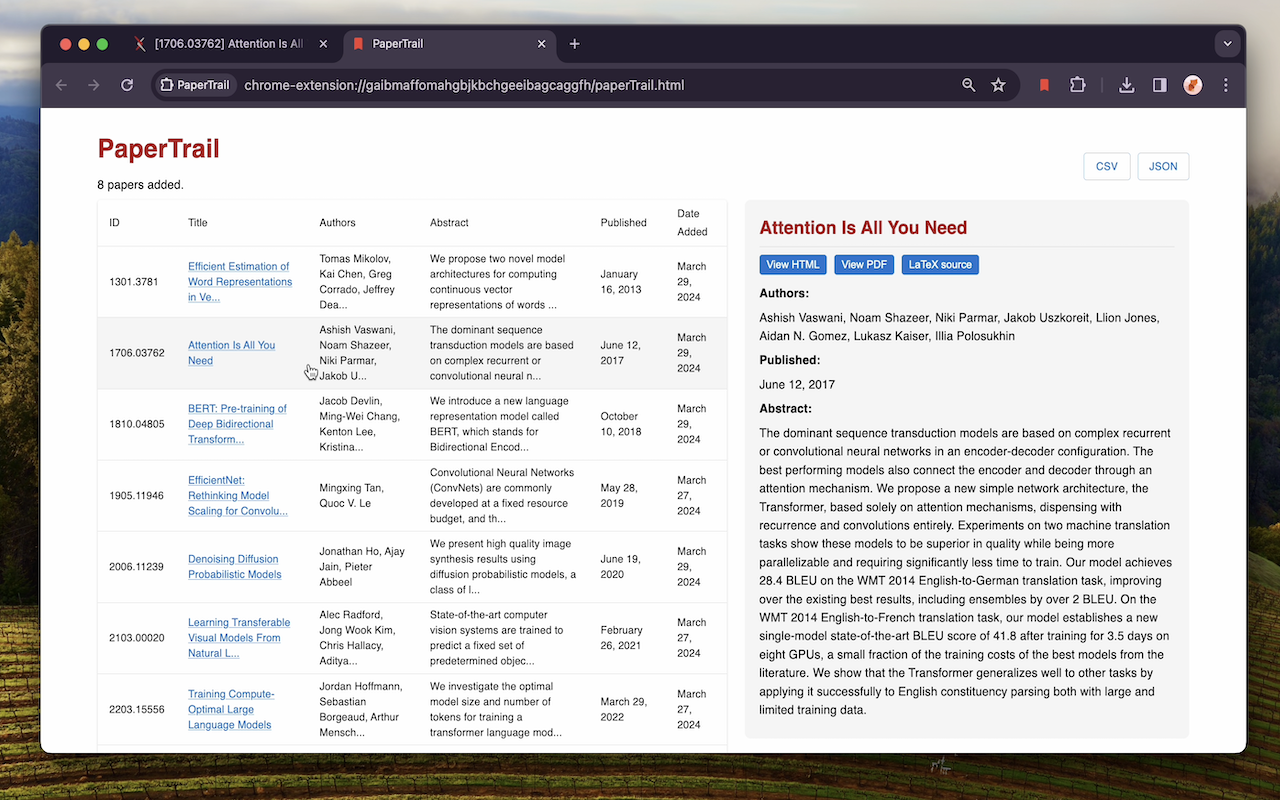Select the ID cell 1301.3781
The image size is (1280, 800).
pos(134,282)
